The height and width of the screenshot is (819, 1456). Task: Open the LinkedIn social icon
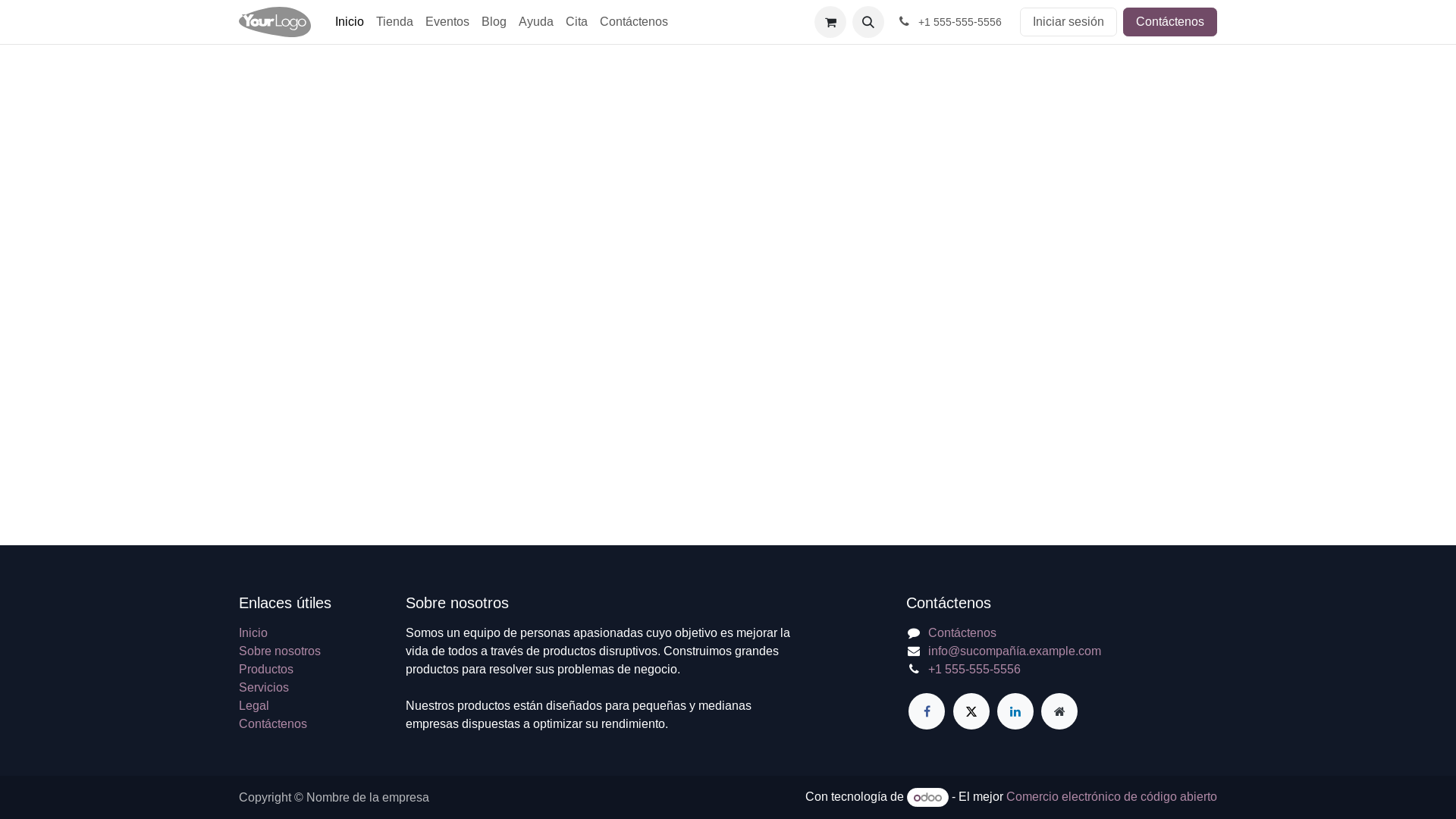click(x=1015, y=711)
